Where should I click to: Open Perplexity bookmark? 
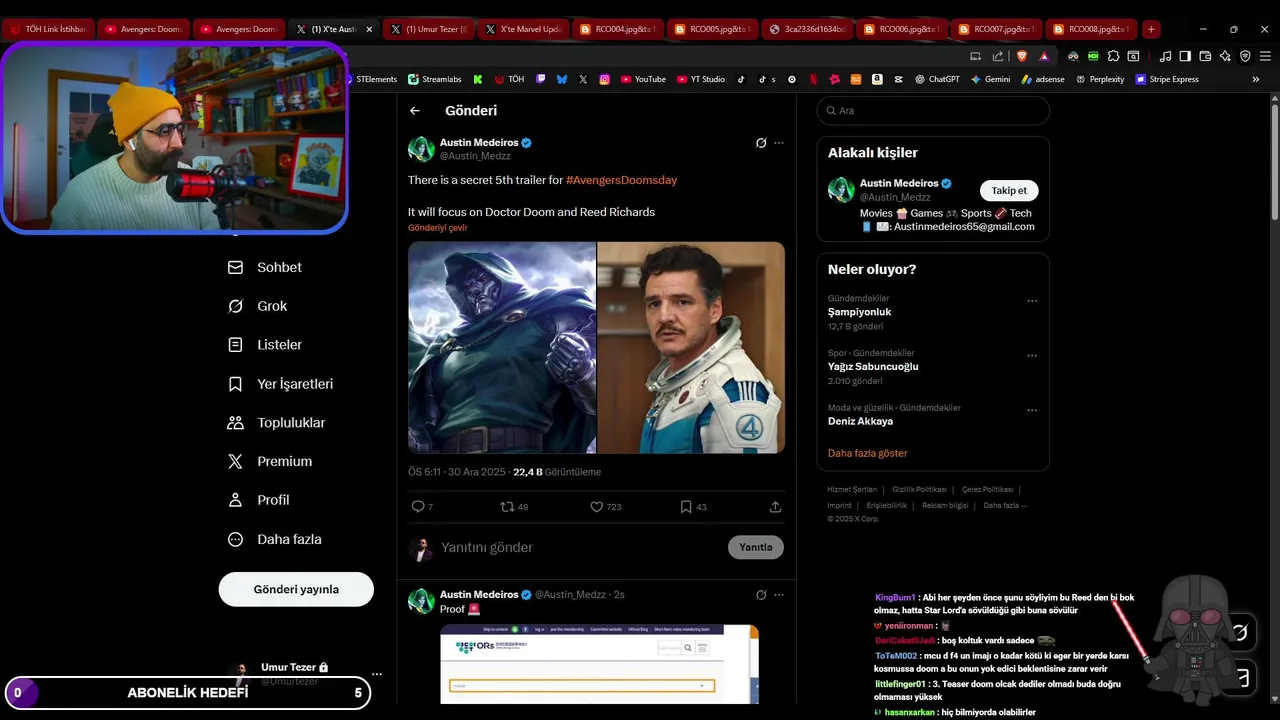[x=1100, y=79]
